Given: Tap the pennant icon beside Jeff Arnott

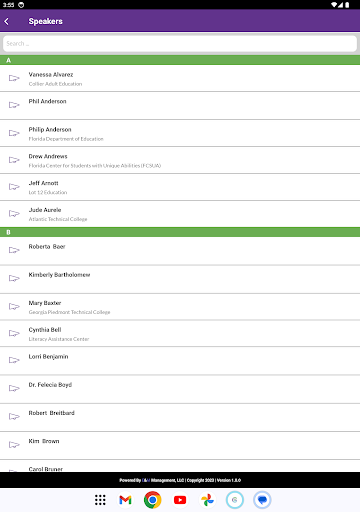Looking at the screenshot, I should pos(14,187).
